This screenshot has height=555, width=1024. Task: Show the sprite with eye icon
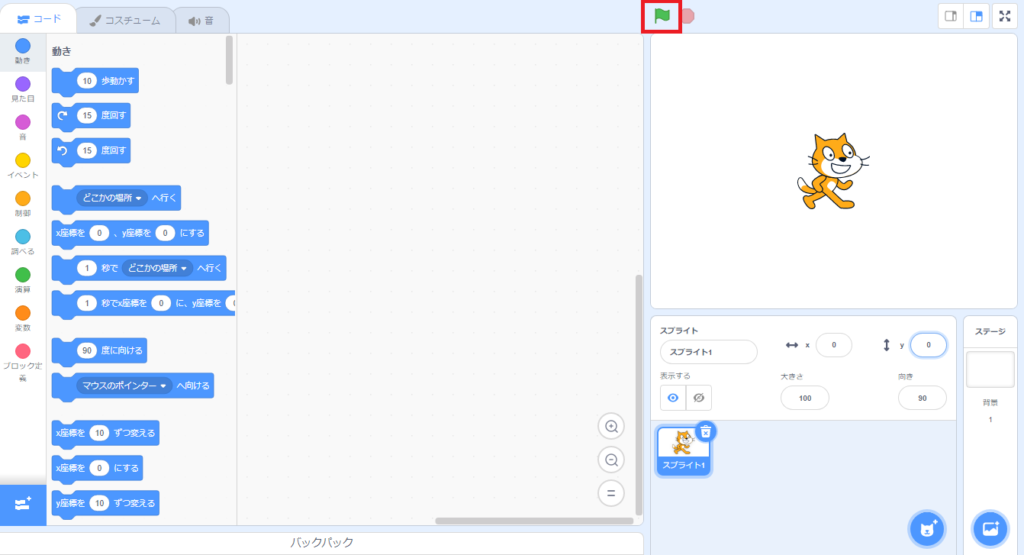point(673,398)
